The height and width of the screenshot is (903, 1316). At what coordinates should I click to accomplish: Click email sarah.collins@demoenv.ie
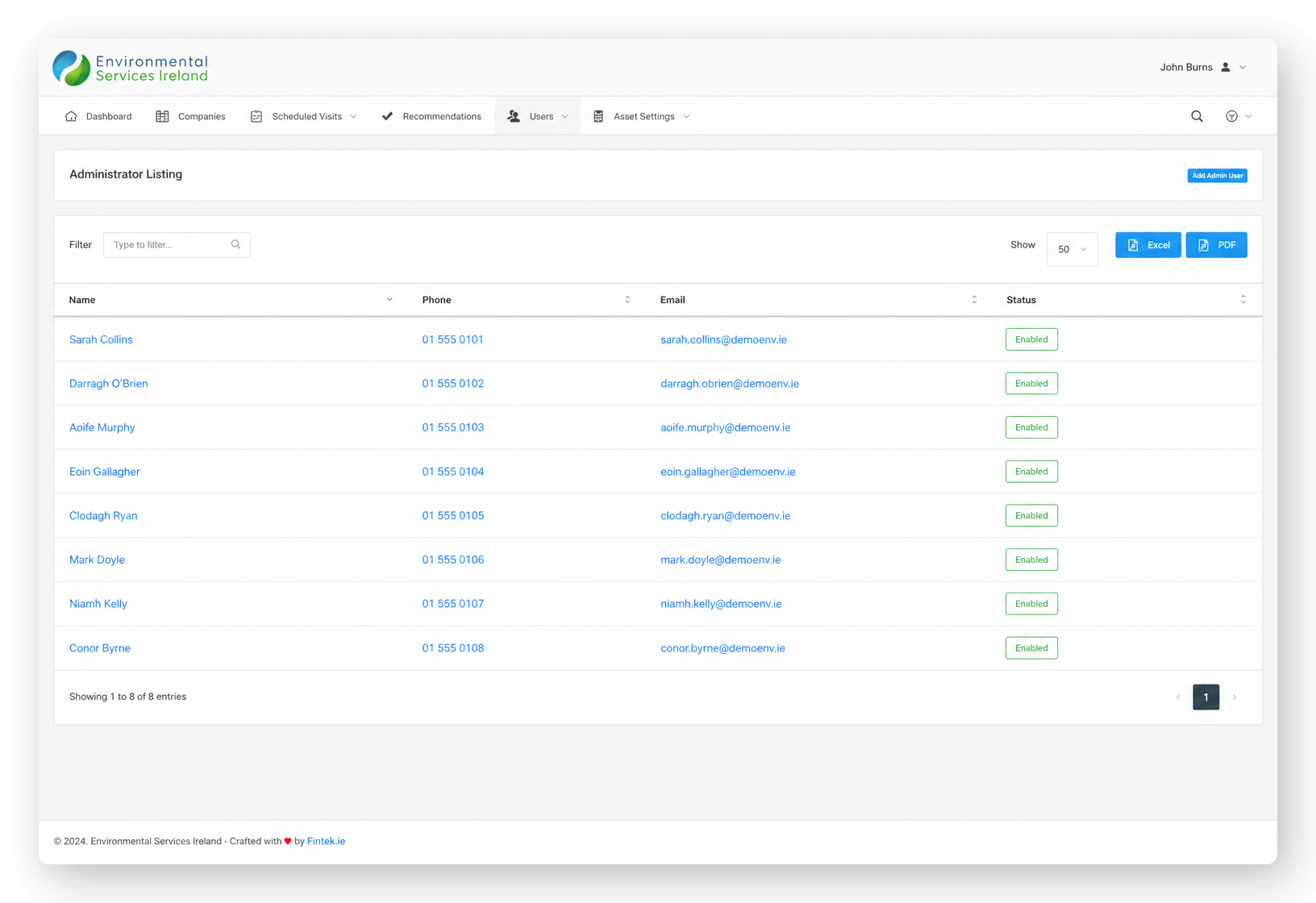(x=723, y=339)
